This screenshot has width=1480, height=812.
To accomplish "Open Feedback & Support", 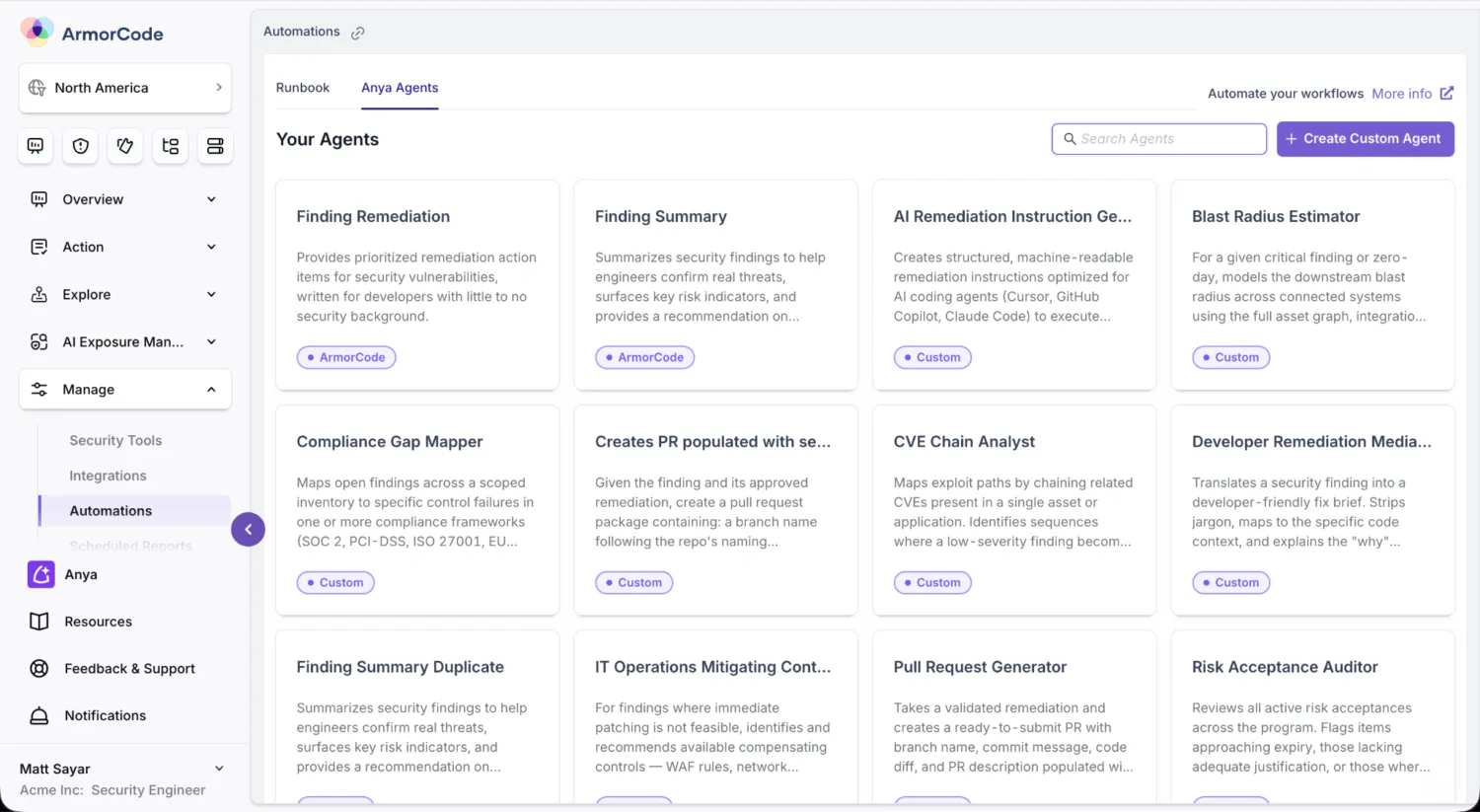I will pyautogui.click(x=130, y=669).
